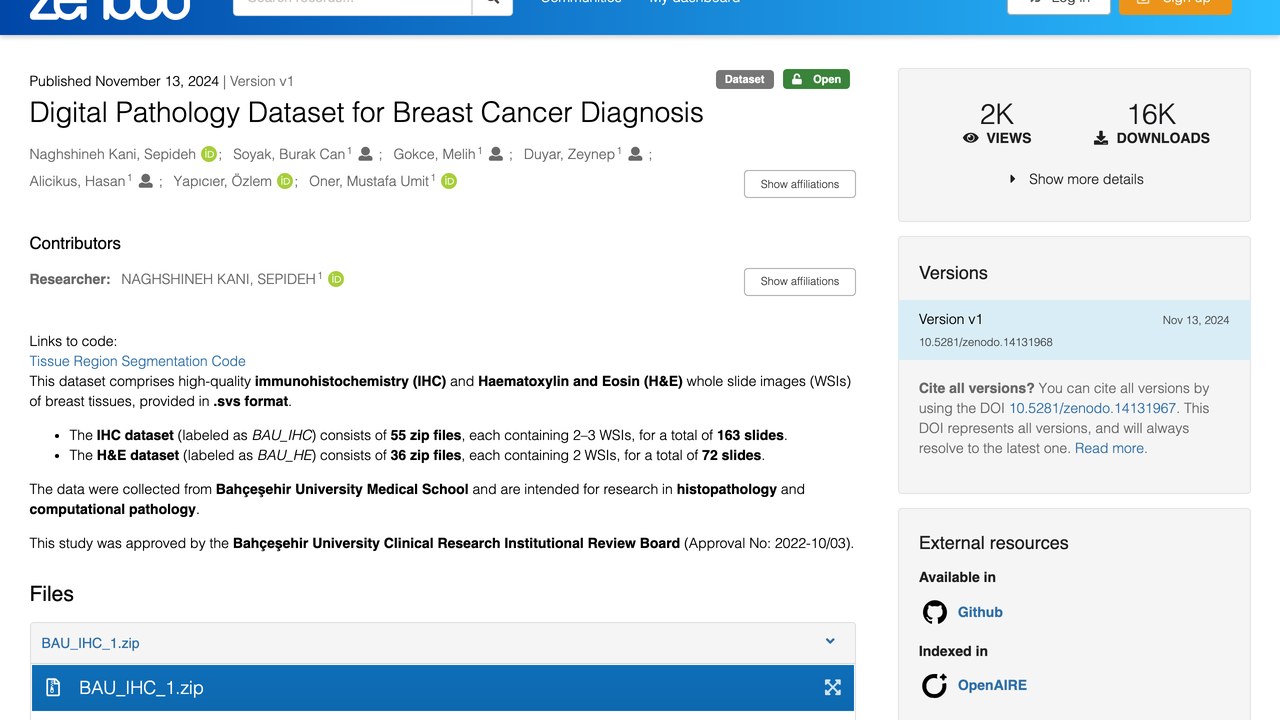Click the Sign up button
This screenshot has height=720, width=1280.
pyautogui.click(x=1175, y=5)
